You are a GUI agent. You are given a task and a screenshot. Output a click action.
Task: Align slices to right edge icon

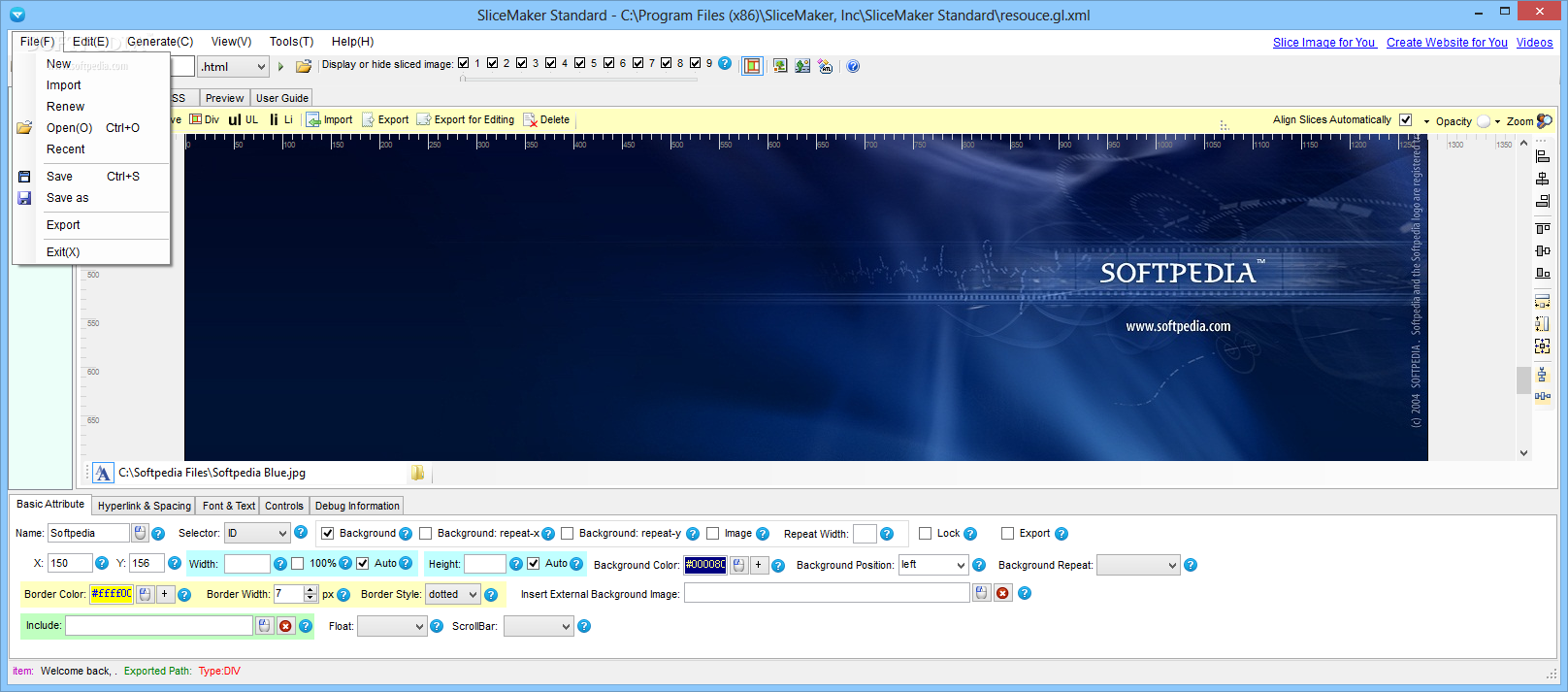1543,201
